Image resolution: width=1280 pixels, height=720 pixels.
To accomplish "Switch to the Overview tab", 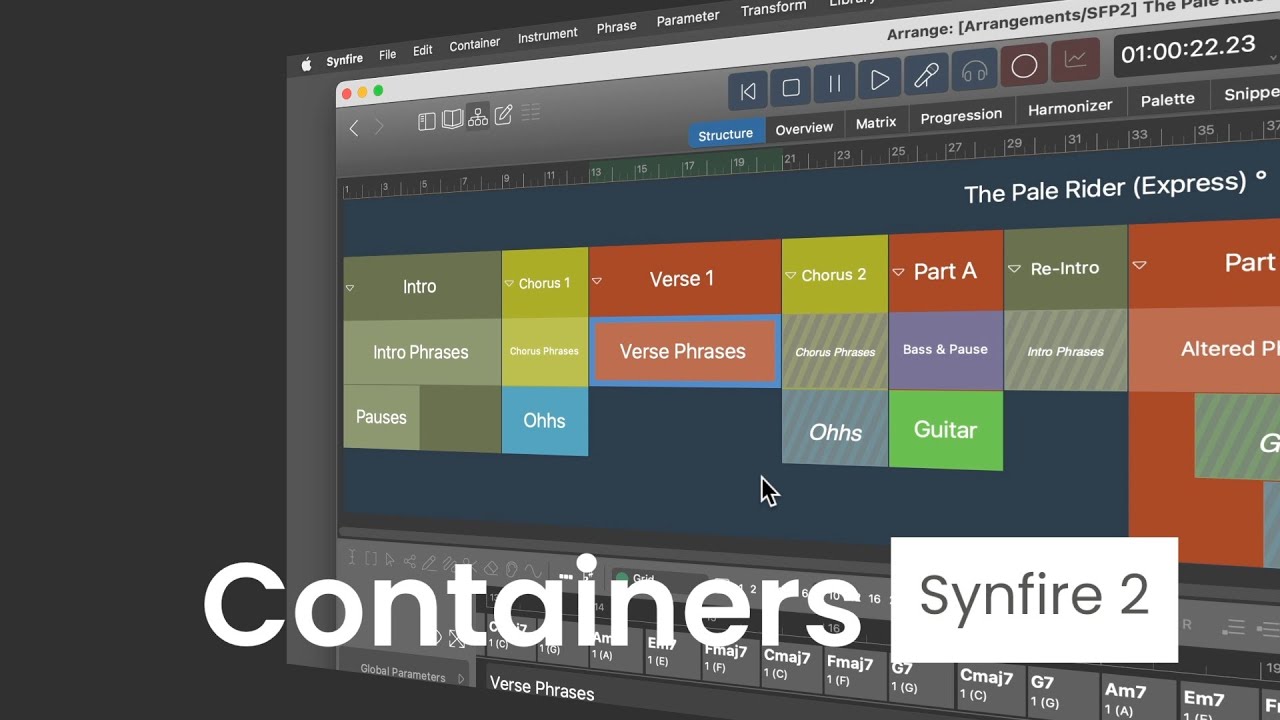I will [804, 128].
